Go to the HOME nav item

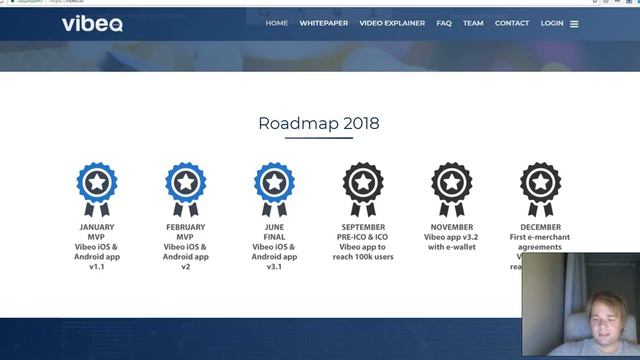[277, 23]
